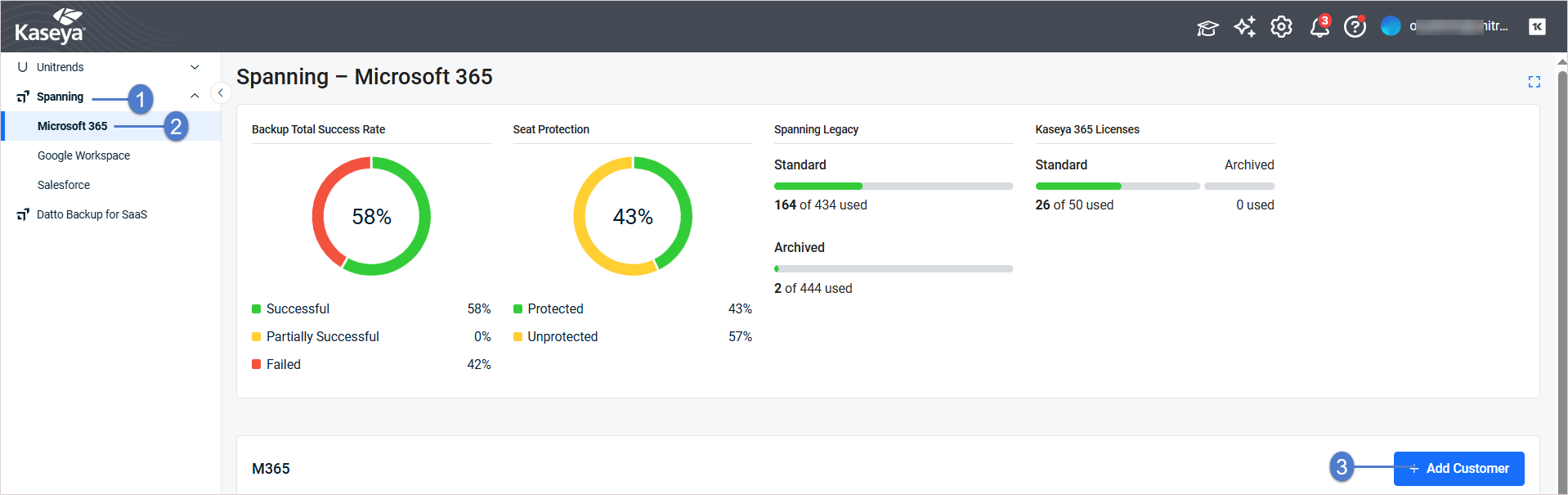Go to Salesforce in sidebar
The image size is (1568, 495).
(64, 185)
